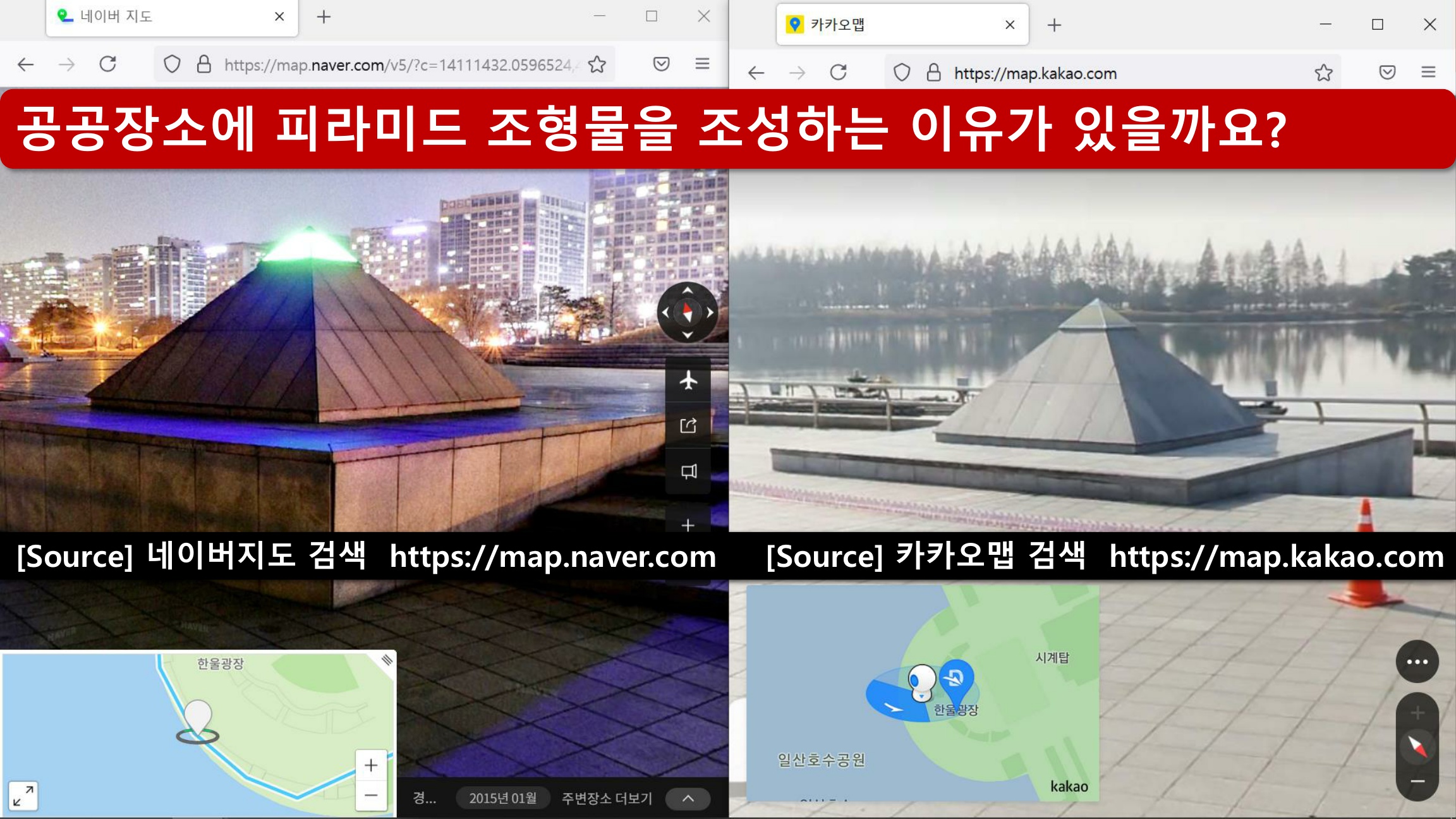The image size is (1456, 819).
Task: Zoom out on Naver mini map
Action: click(x=371, y=795)
